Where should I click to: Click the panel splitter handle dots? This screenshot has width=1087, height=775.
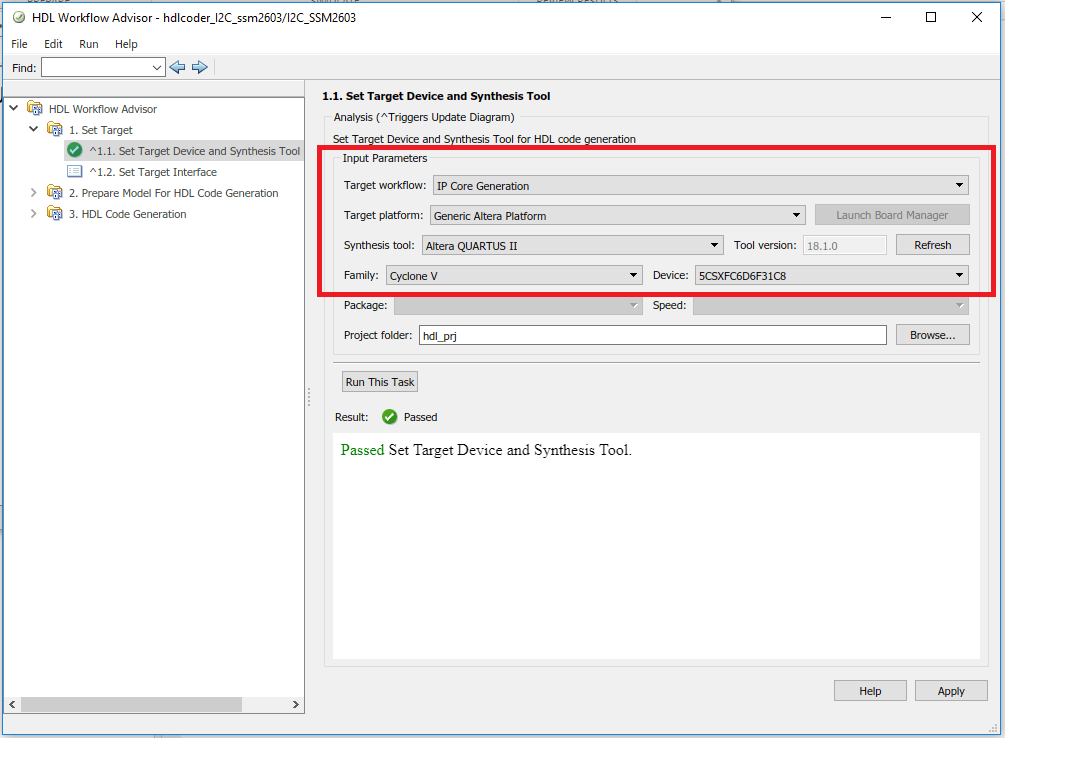point(308,397)
